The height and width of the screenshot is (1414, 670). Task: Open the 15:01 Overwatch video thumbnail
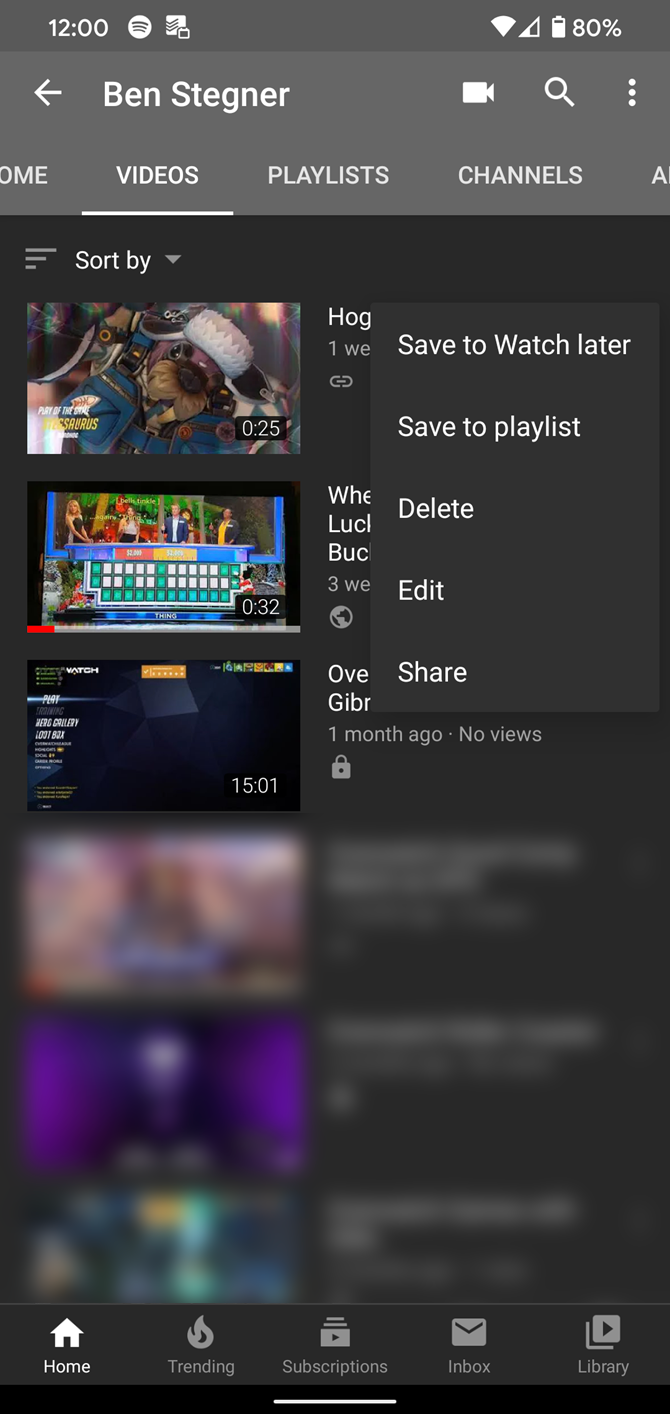(163, 735)
